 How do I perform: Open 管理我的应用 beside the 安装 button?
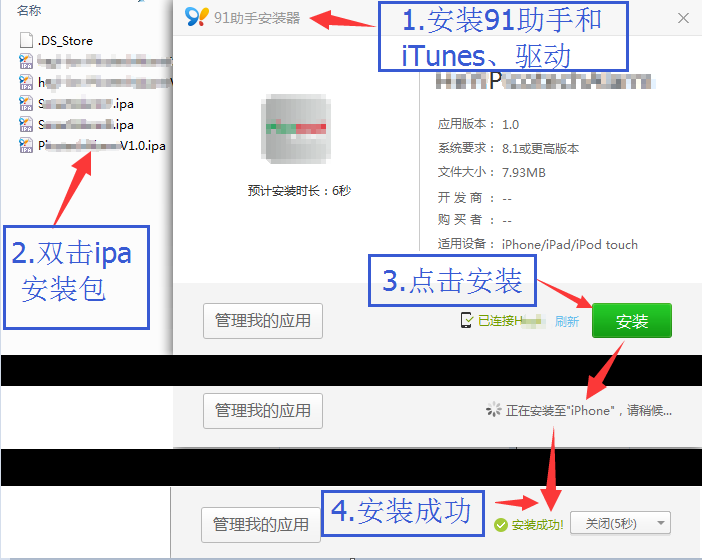coord(263,321)
